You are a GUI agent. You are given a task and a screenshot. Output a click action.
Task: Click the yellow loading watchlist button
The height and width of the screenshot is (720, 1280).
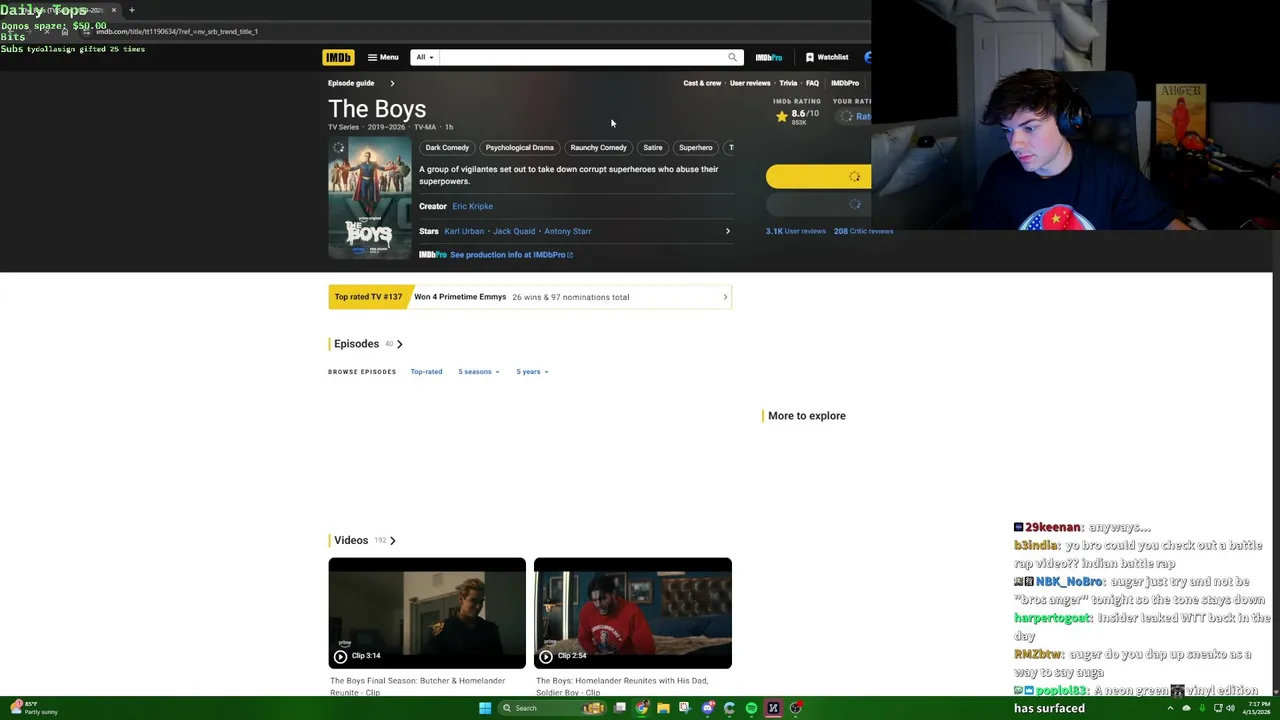click(x=818, y=176)
